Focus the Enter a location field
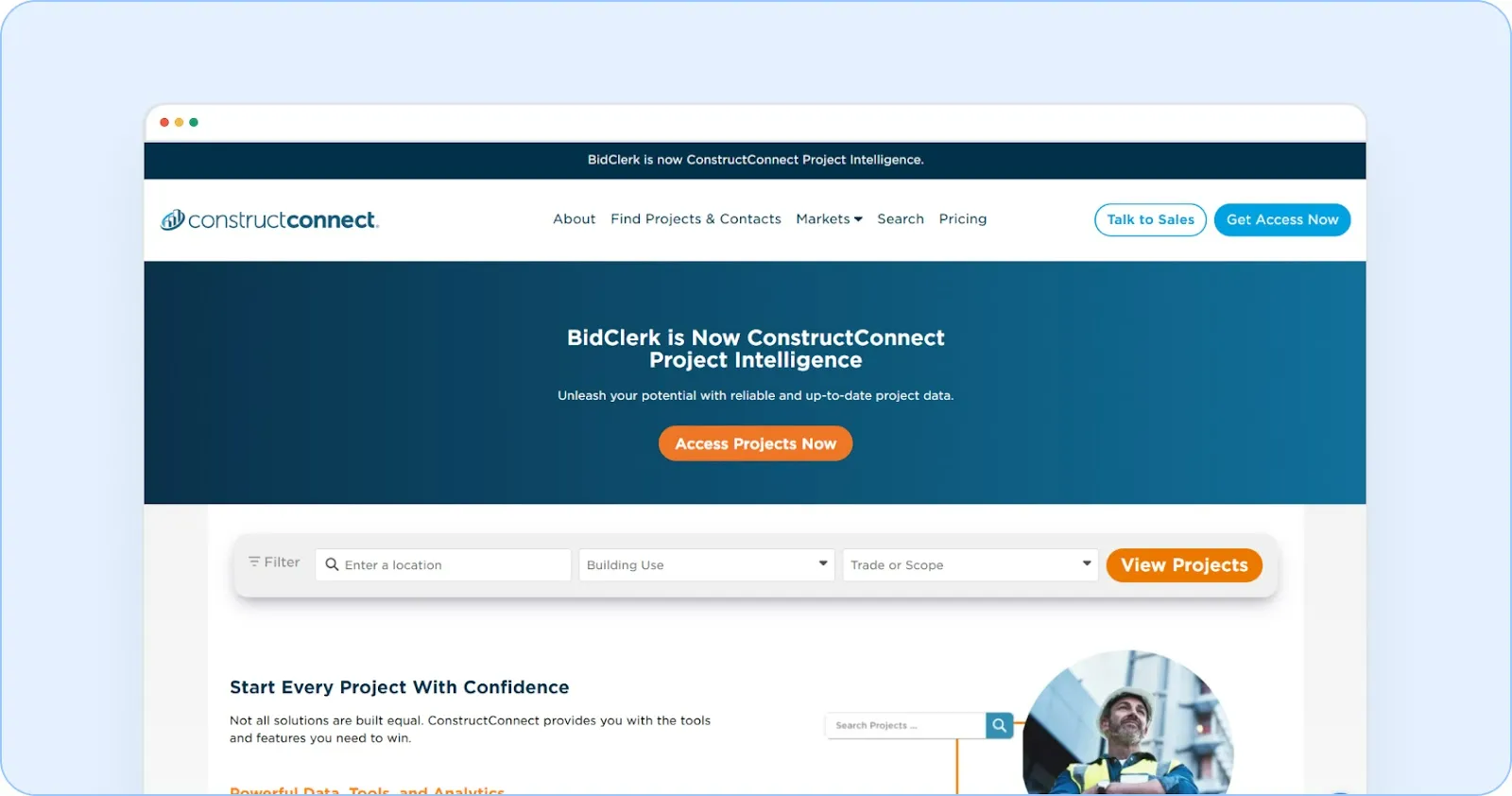 (443, 564)
